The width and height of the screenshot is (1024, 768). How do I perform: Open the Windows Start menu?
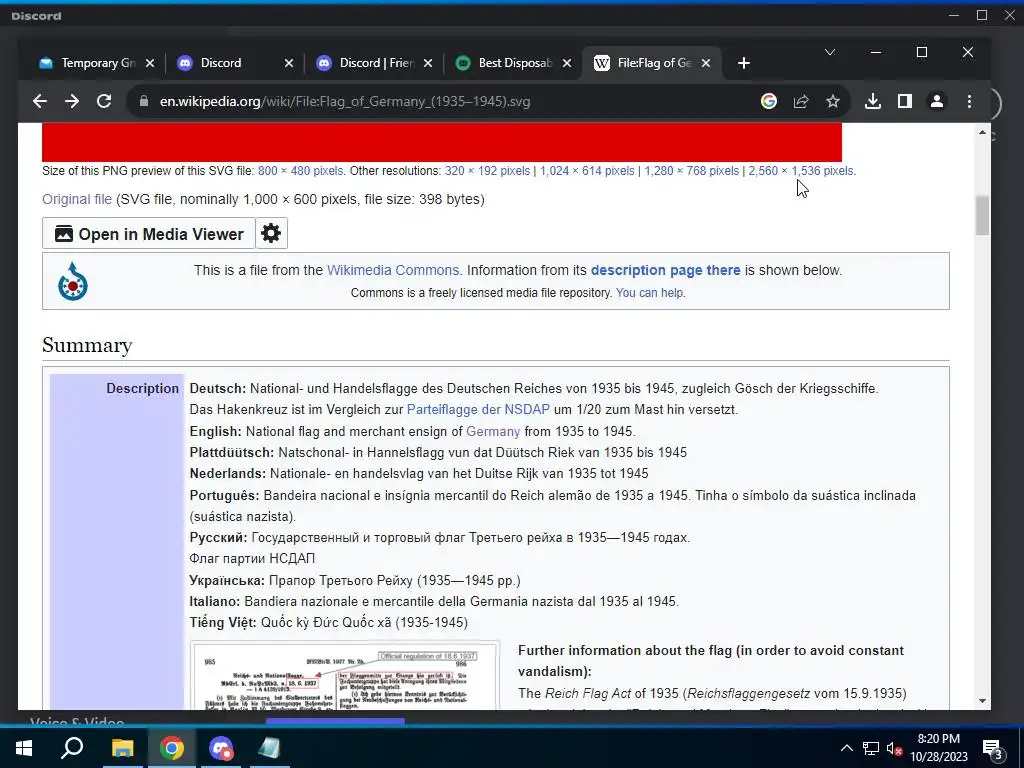click(24, 748)
